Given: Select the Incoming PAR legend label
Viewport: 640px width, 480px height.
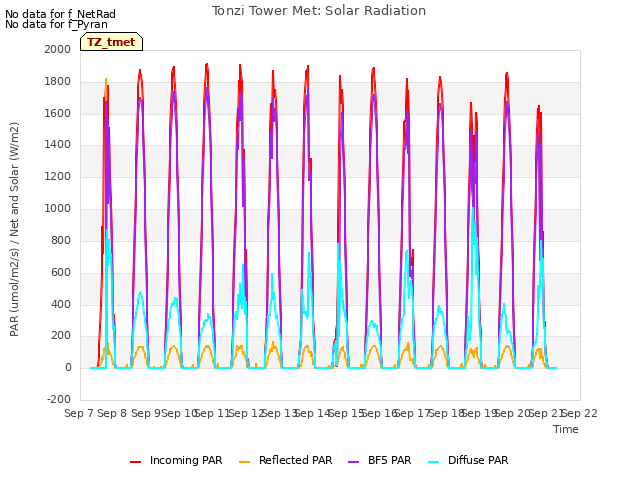Looking at the screenshot, I should click(186, 460).
